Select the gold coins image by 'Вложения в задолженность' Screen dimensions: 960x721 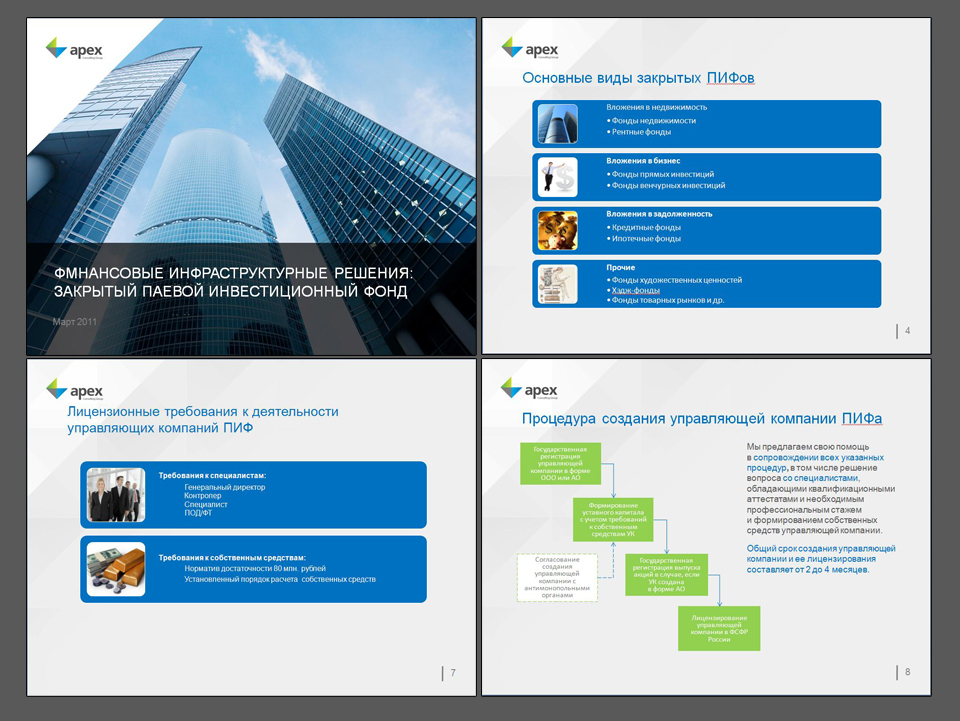coord(557,231)
